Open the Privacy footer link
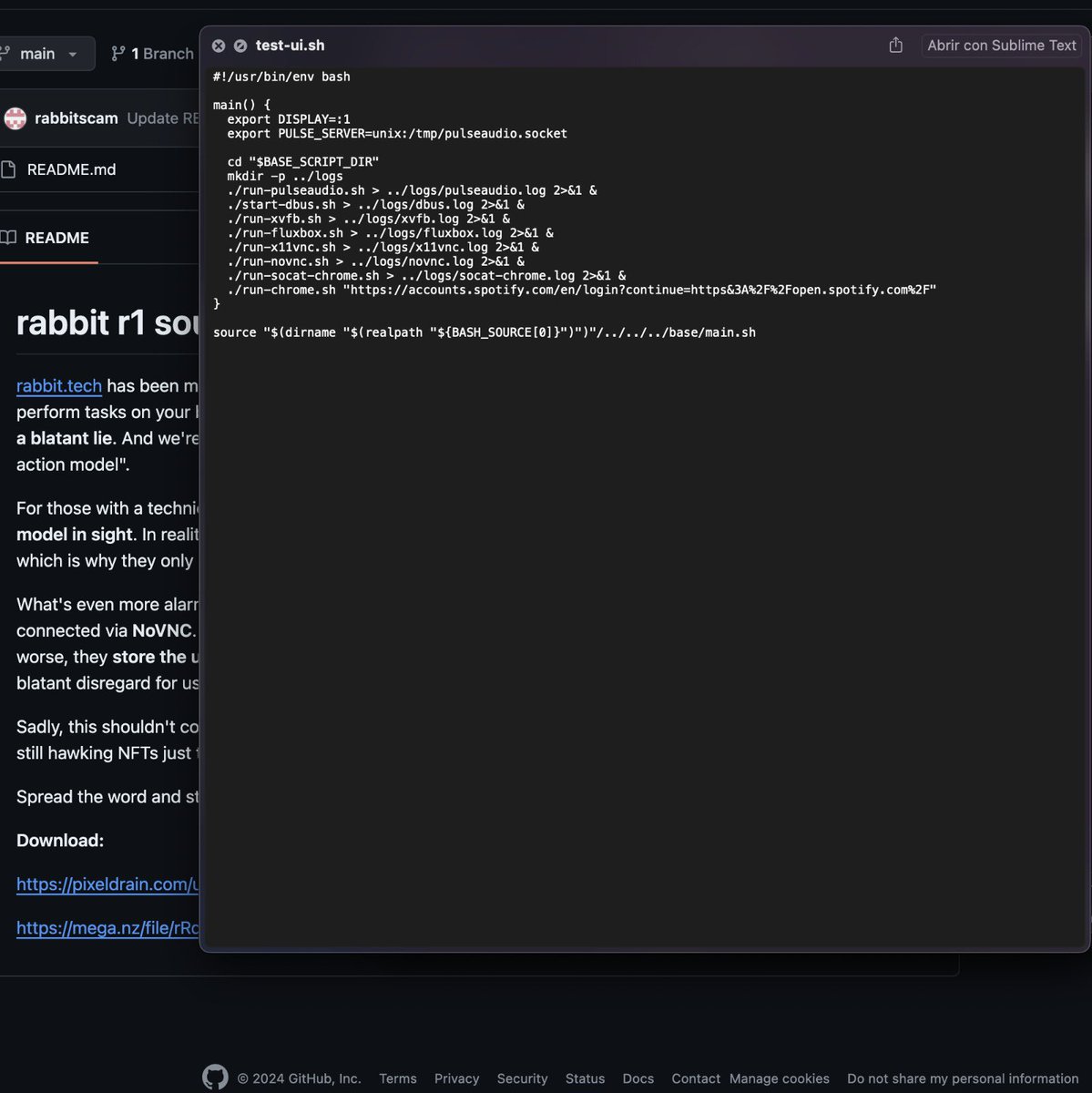 [456, 1078]
